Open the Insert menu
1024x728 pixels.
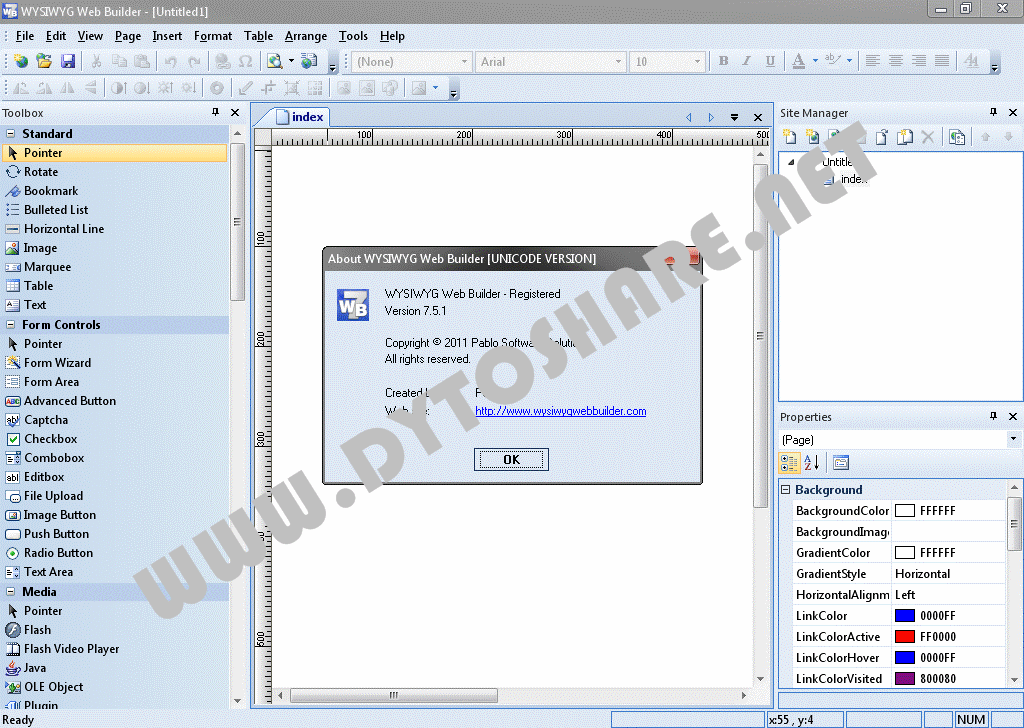167,36
